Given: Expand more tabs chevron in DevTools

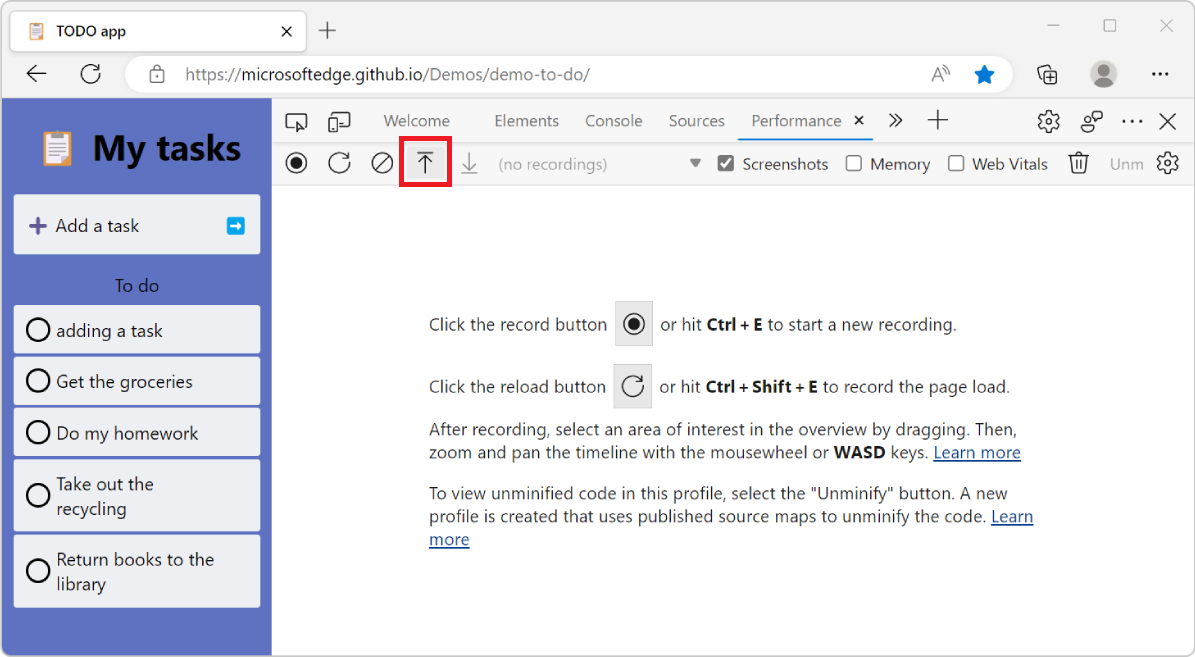Looking at the screenshot, I should pyautogui.click(x=895, y=120).
